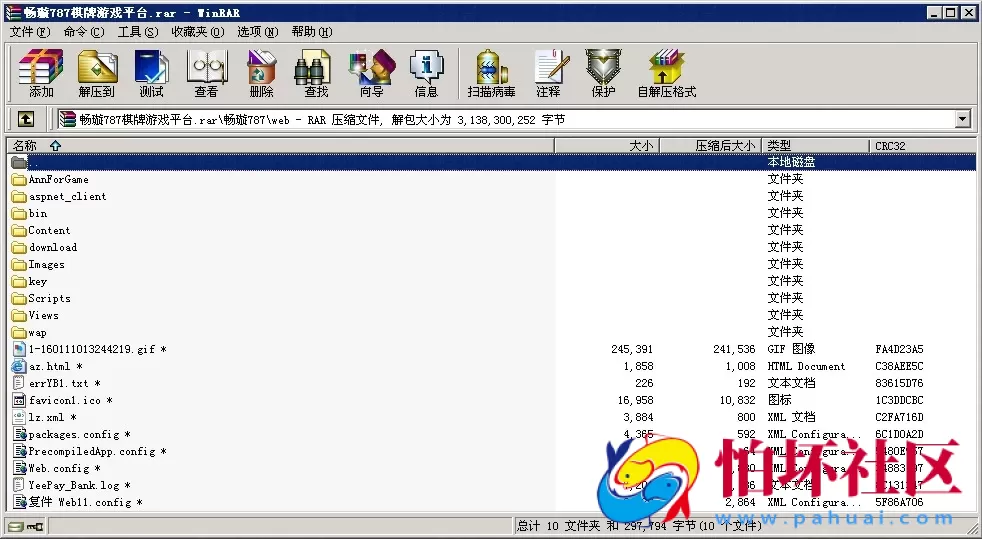Click the HTML Document type cell
The image size is (982, 539).
[806, 366]
